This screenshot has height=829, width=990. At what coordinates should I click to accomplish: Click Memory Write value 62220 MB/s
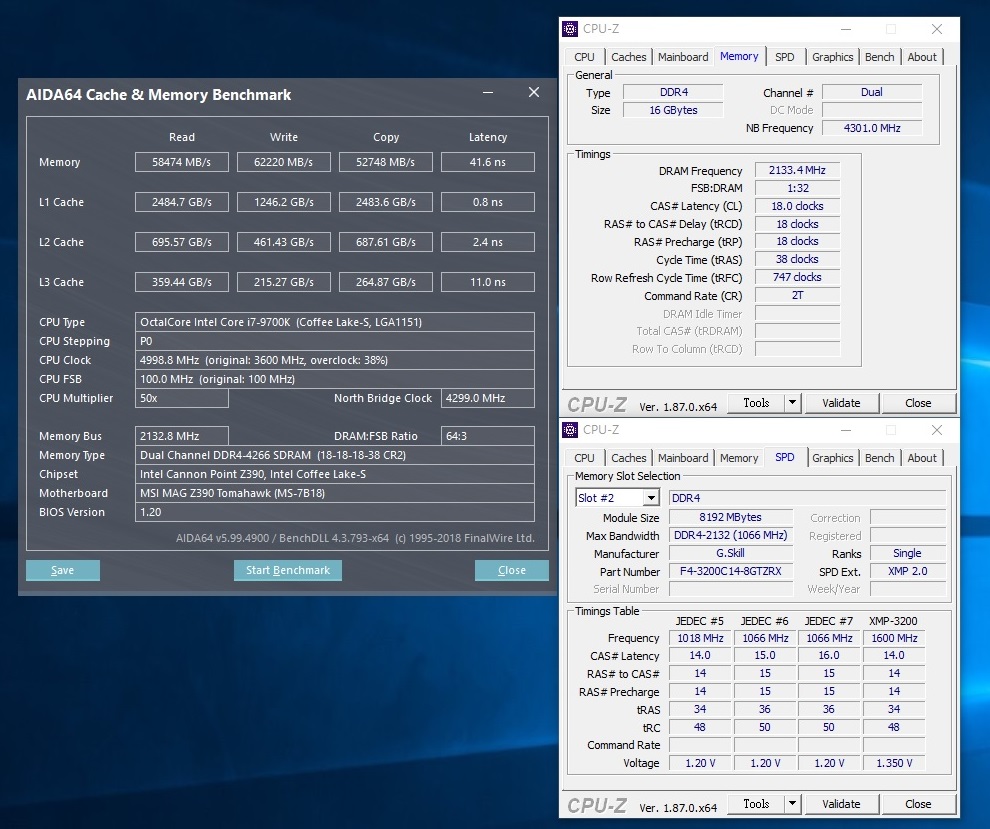[x=283, y=162]
